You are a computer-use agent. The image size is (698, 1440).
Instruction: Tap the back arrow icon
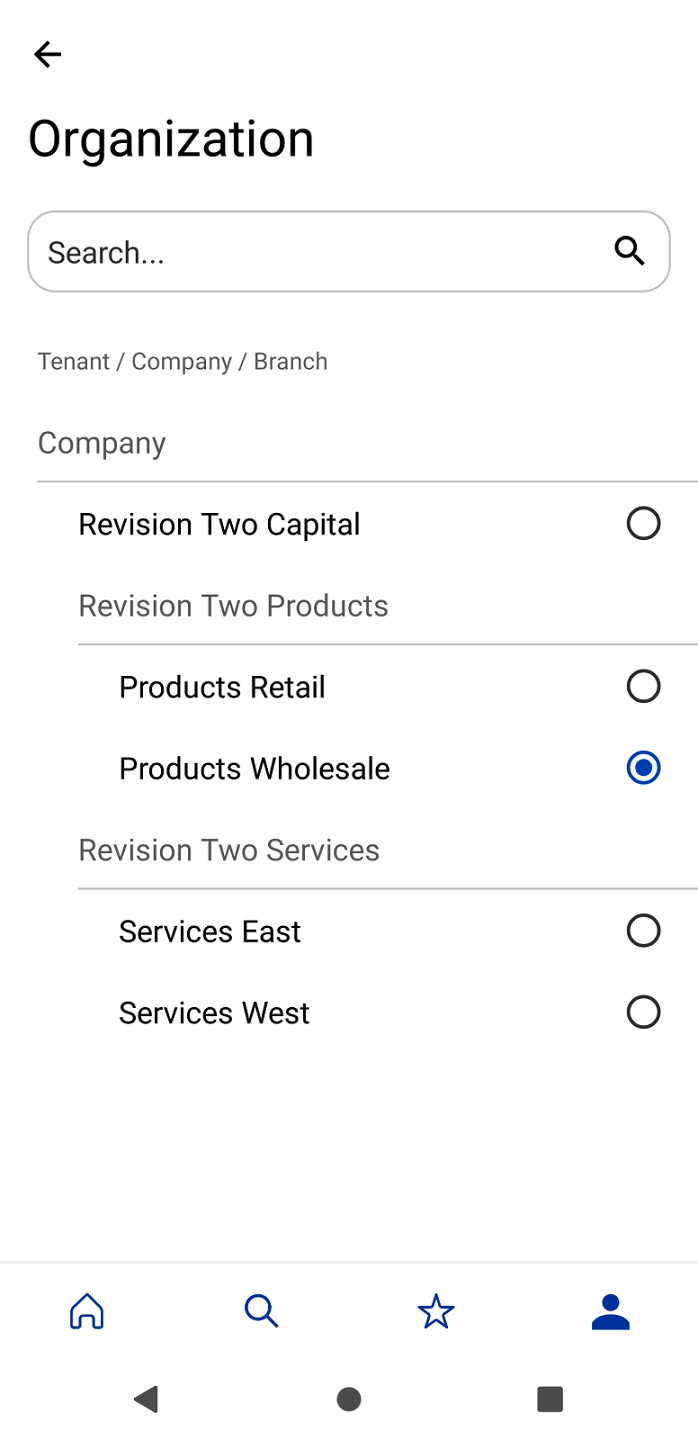tap(47, 54)
